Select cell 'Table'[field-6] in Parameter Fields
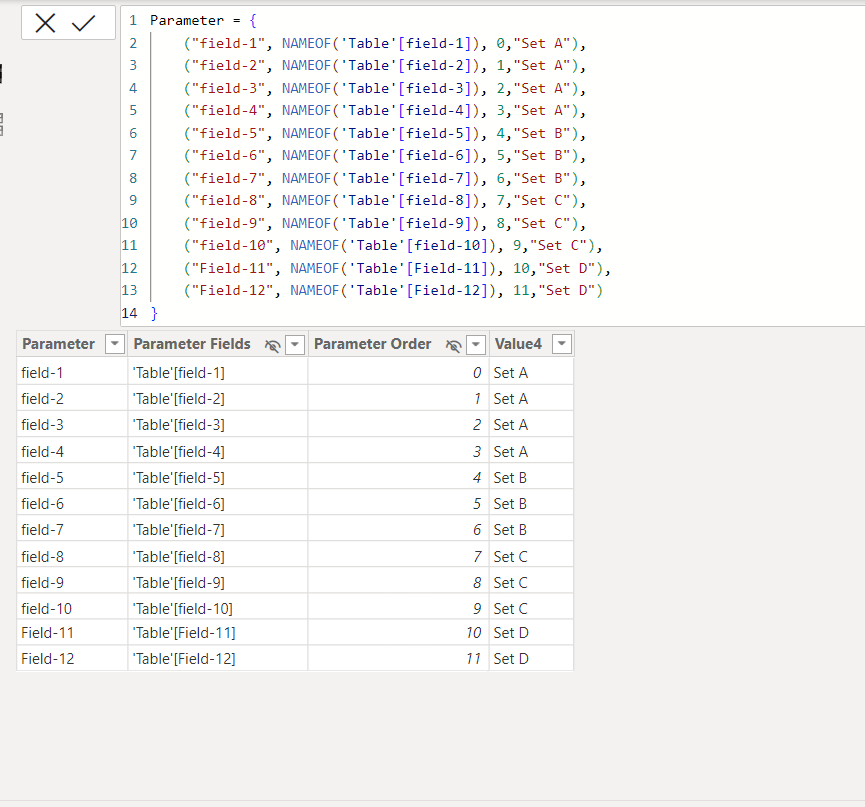 point(218,504)
